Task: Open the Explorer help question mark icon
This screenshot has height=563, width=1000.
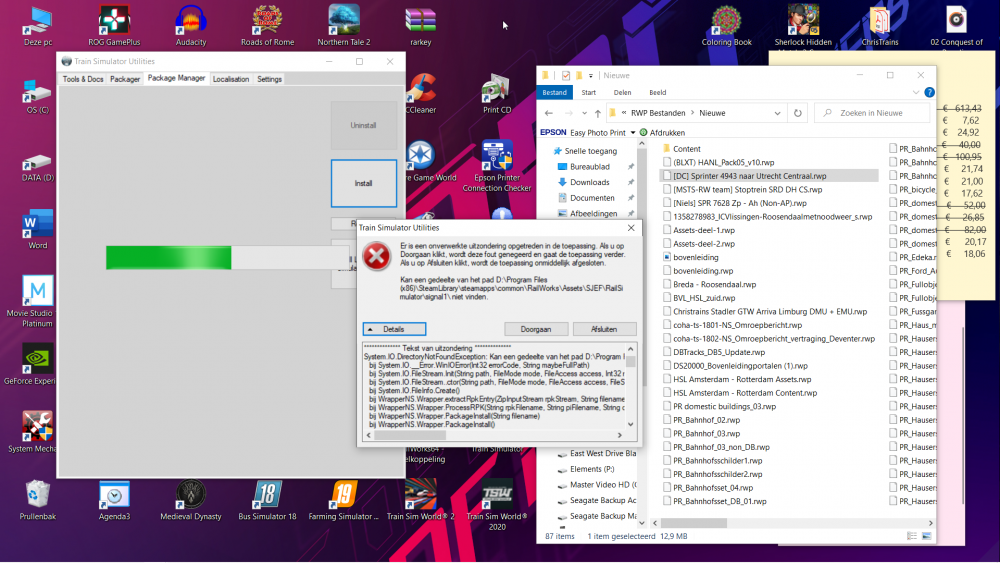Action: 927,93
